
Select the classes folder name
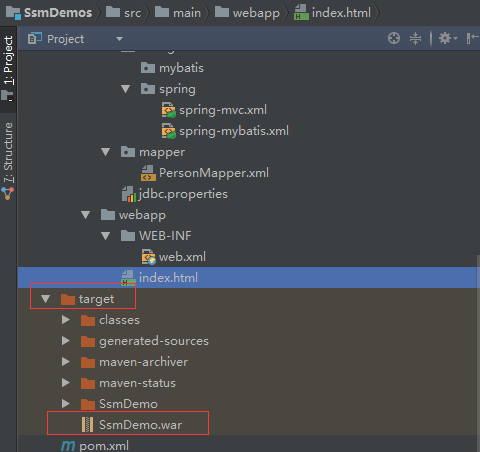tap(119, 320)
